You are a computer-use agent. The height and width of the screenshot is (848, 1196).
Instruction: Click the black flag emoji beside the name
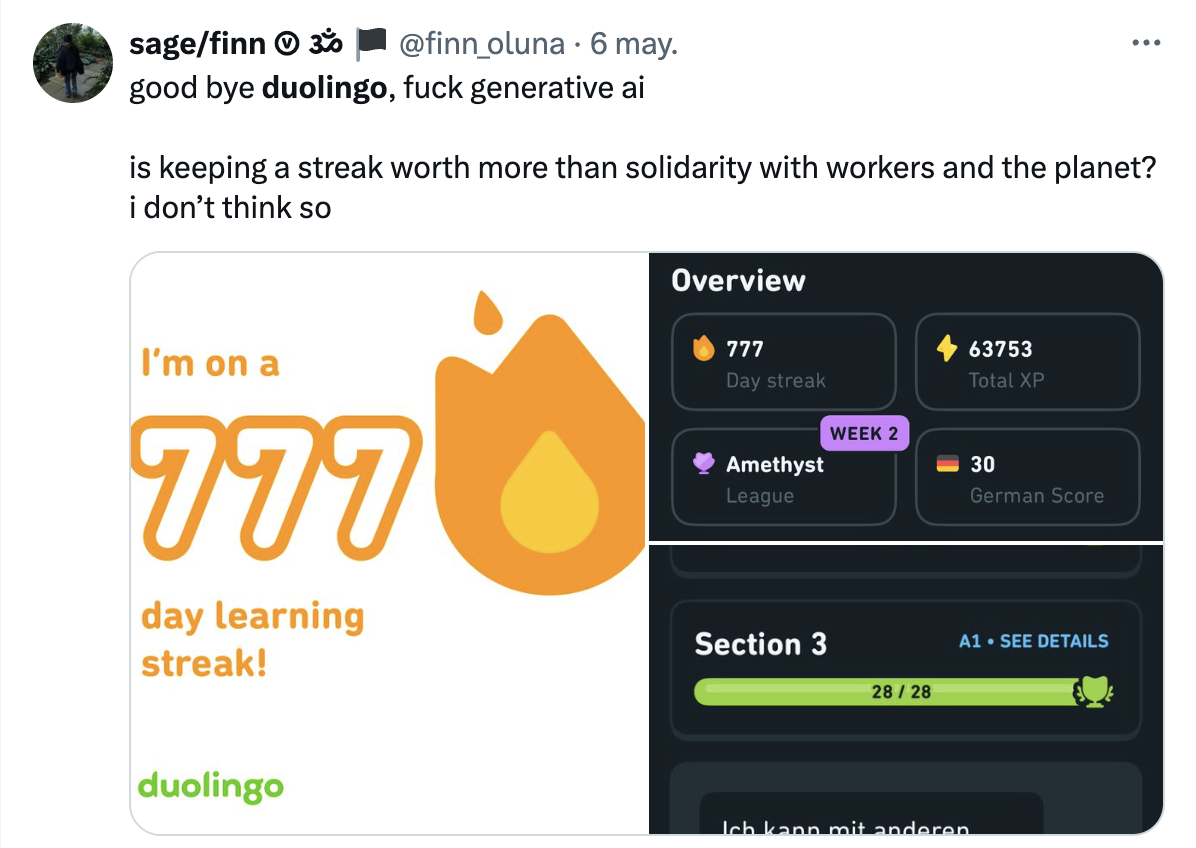pyautogui.click(x=371, y=44)
